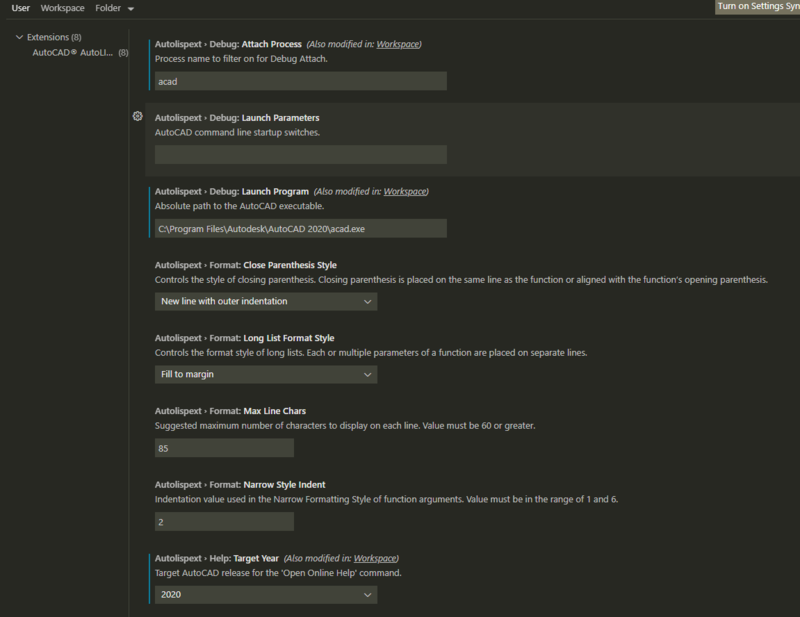Click the vertical scrollbar on the right
Screen dimensions: 800x617
pos(795,300)
